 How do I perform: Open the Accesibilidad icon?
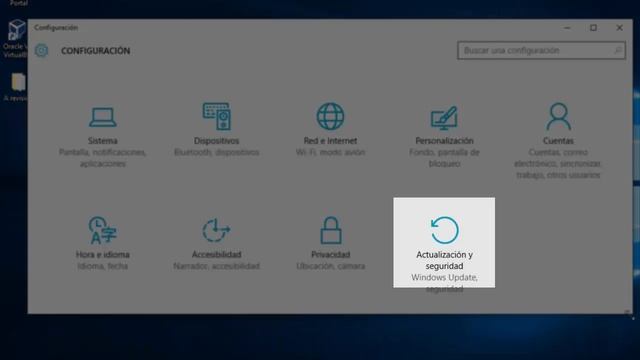(216, 230)
